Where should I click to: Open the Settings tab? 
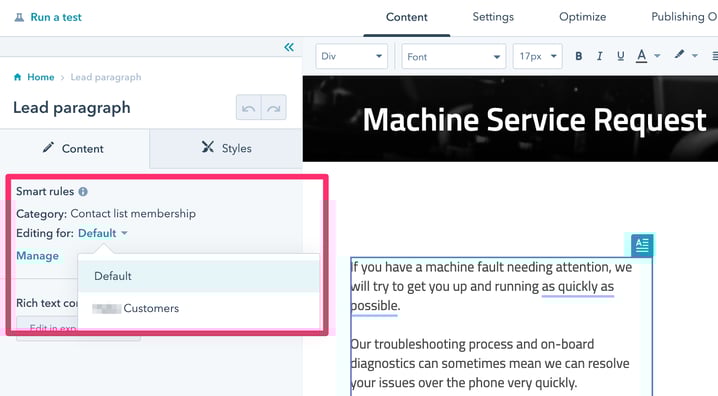(493, 17)
